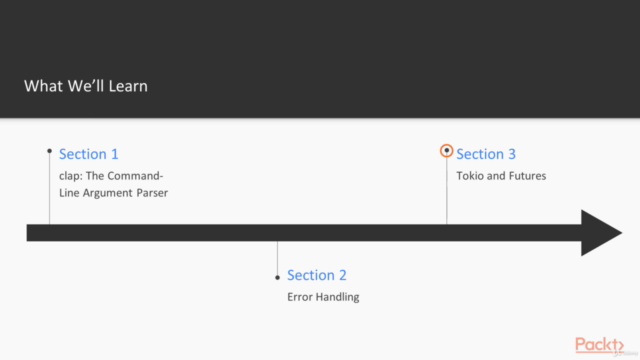Click the thick shaft of the timeline arrow
Viewport: 640px width, 360px height.
(304, 233)
